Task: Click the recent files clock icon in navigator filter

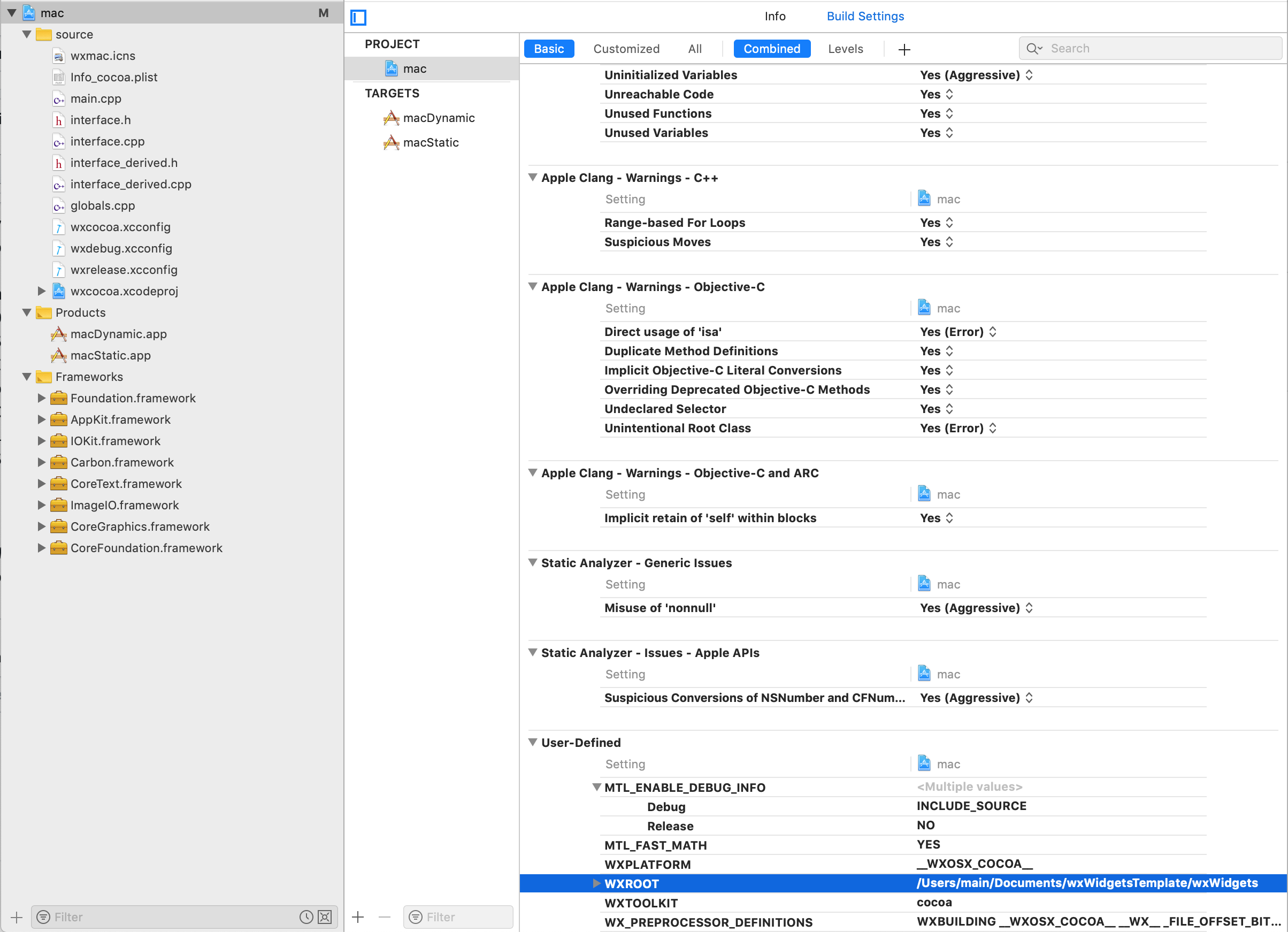Action: point(306,916)
